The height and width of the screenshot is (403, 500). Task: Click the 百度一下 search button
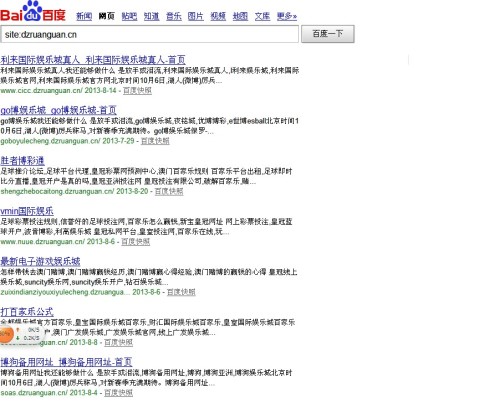click(x=328, y=34)
